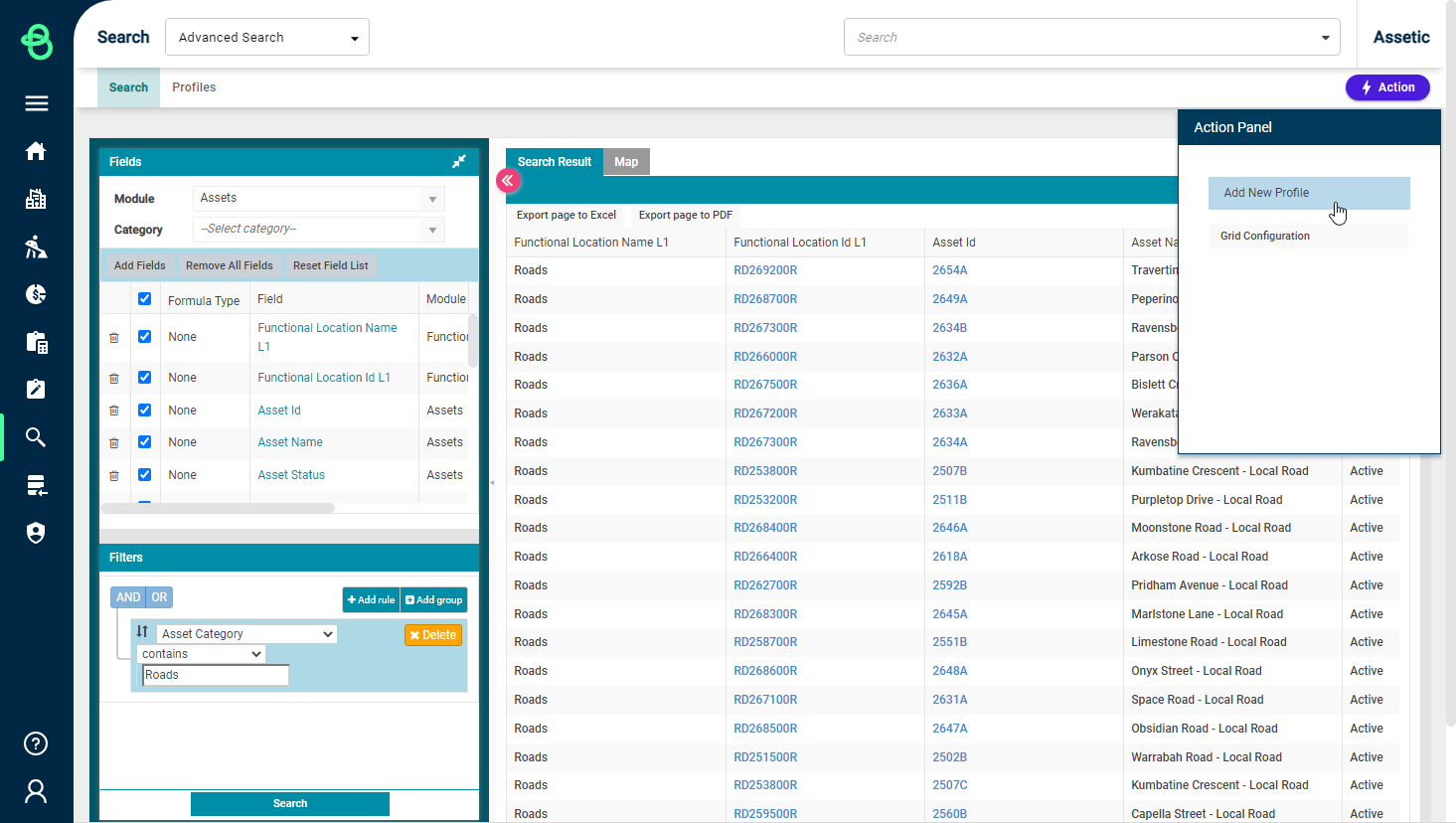
Task: Click the Export page to Excel link
Action: (566, 215)
